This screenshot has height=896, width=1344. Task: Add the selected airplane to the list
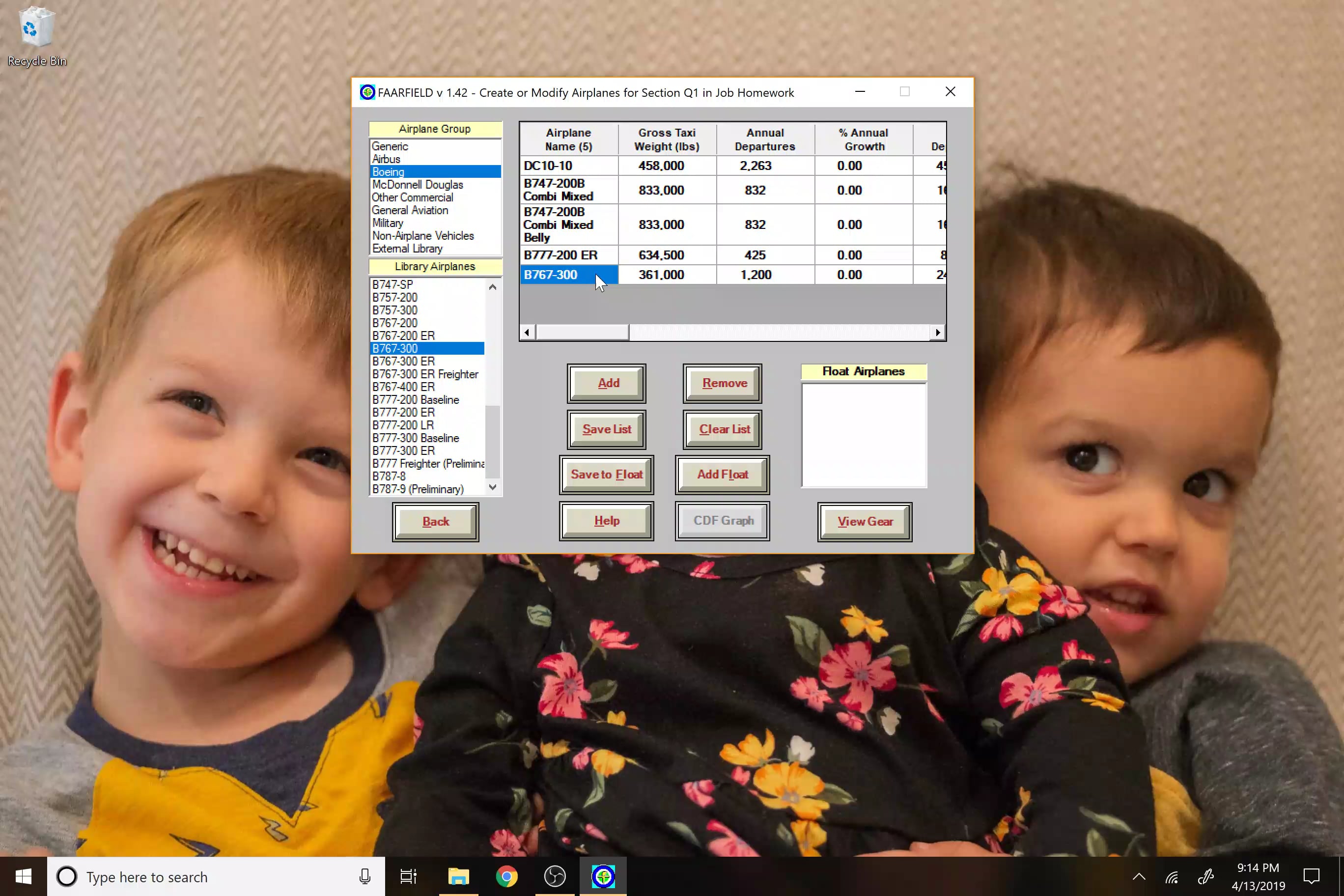coord(606,383)
